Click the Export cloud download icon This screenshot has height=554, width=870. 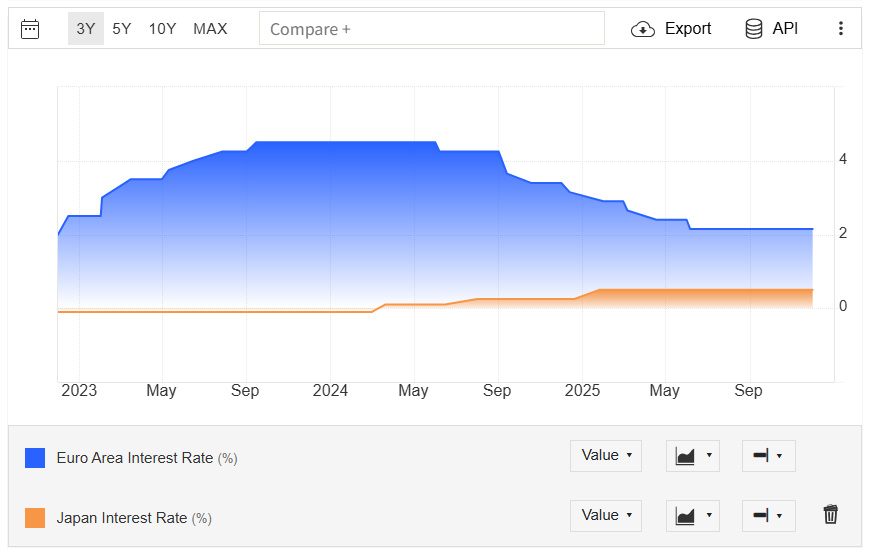pos(643,29)
